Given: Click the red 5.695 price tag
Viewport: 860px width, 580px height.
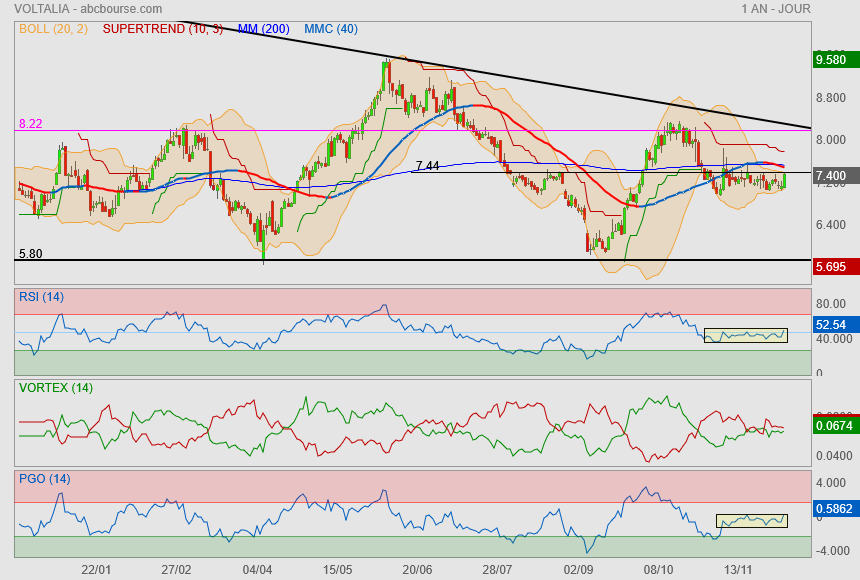Looking at the screenshot, I should [x=832, y=267].
